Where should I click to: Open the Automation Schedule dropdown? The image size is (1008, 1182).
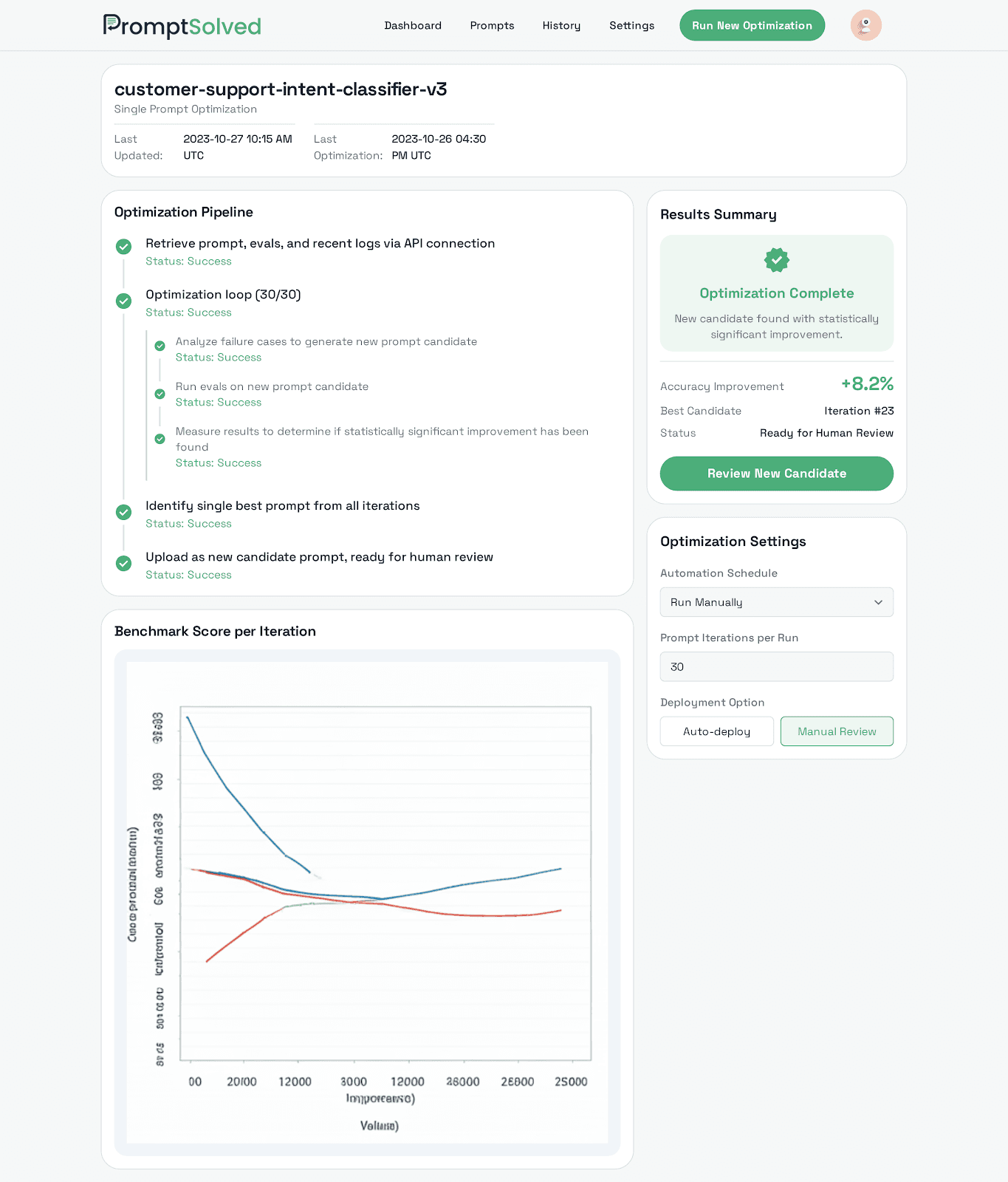[775, 601]
